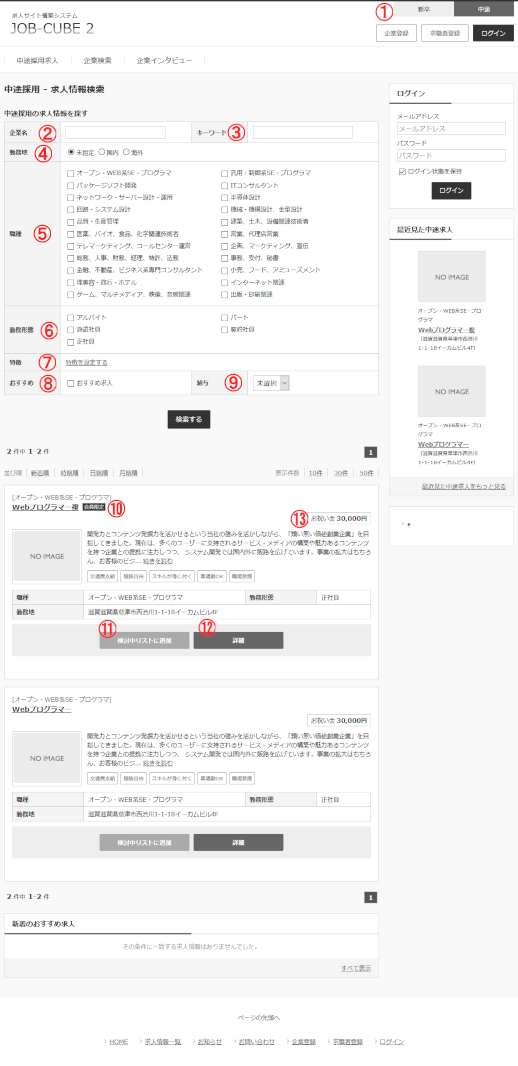Click the 会員限定 badge beside Webプログラマー
This screenshot has height=1066, width=518.
point(92,507)
